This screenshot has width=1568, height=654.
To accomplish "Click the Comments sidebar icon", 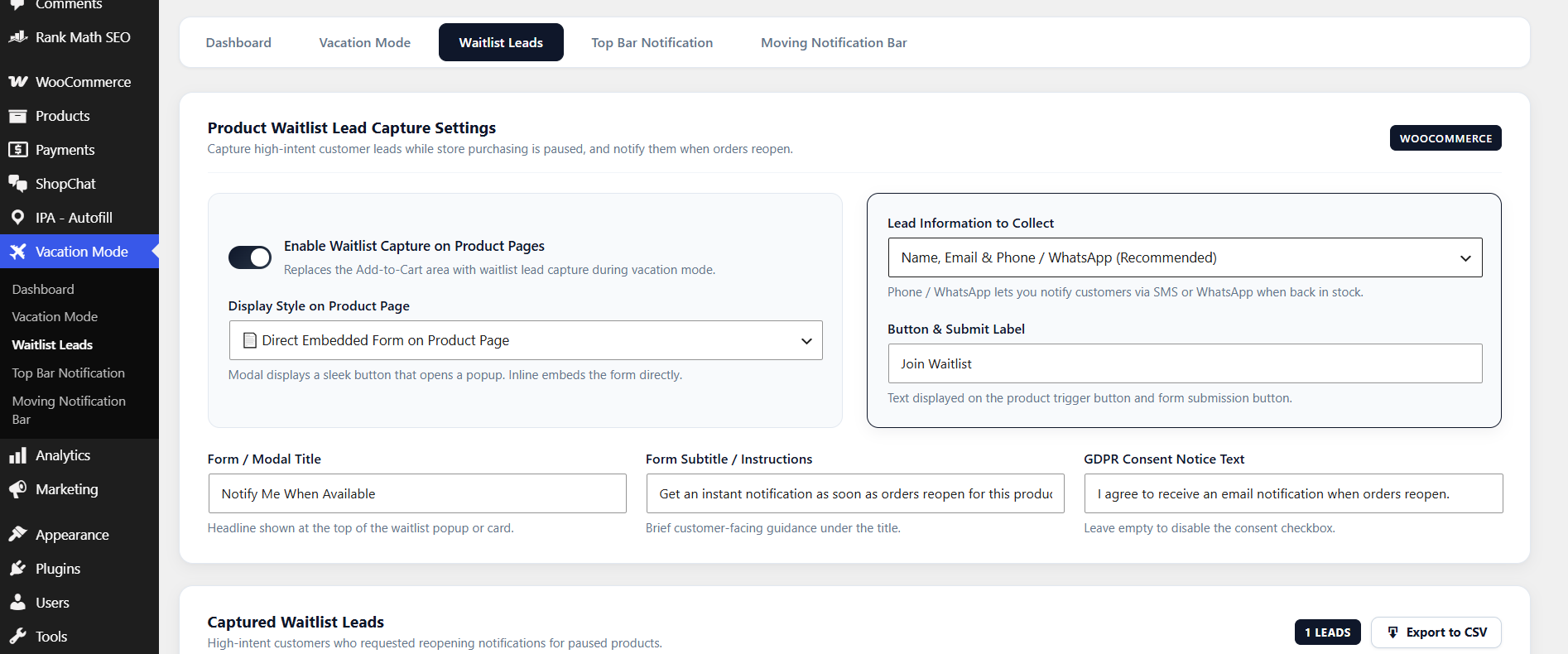I will (17, 4).
